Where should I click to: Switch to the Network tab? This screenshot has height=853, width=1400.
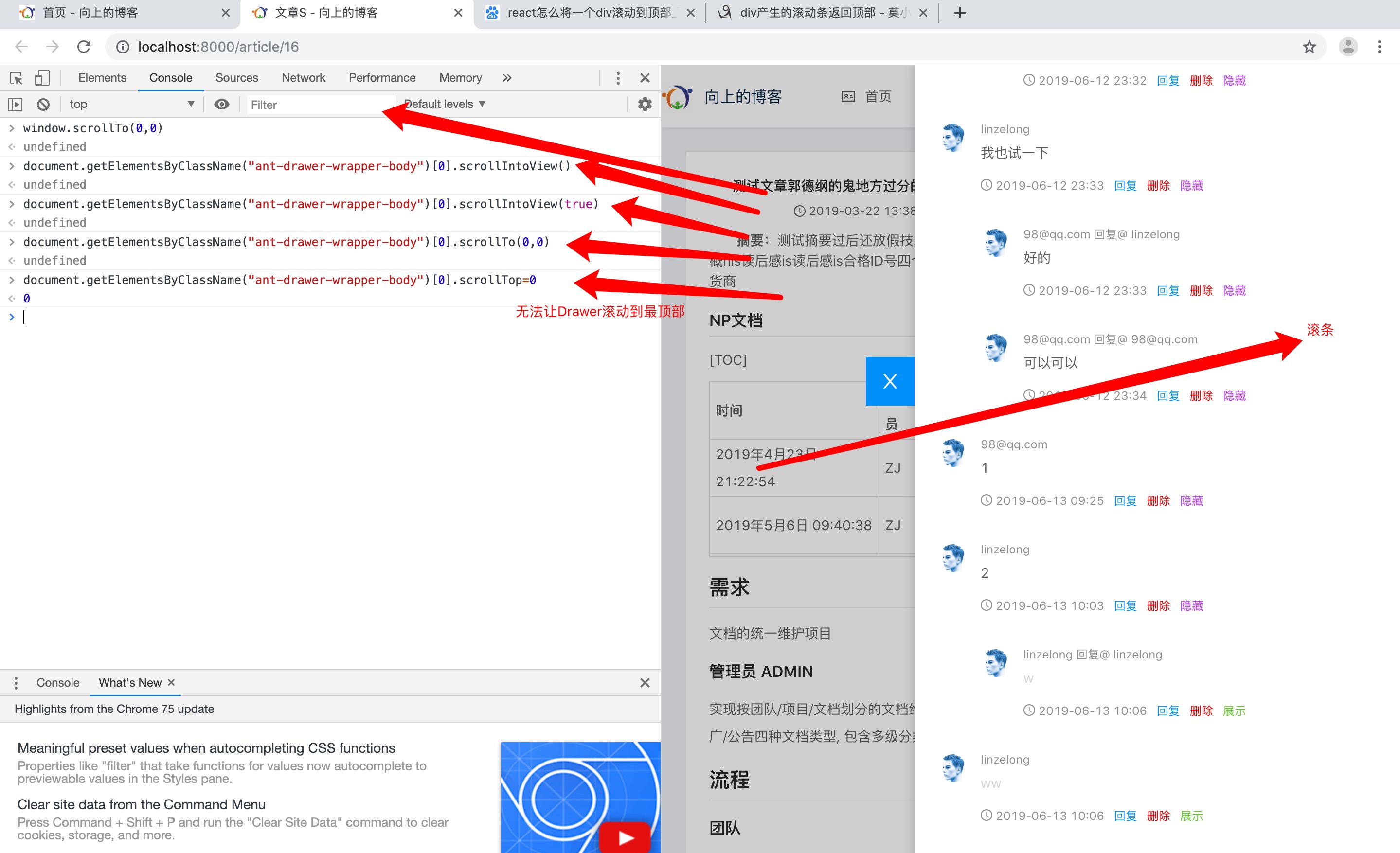coord(304,78)
